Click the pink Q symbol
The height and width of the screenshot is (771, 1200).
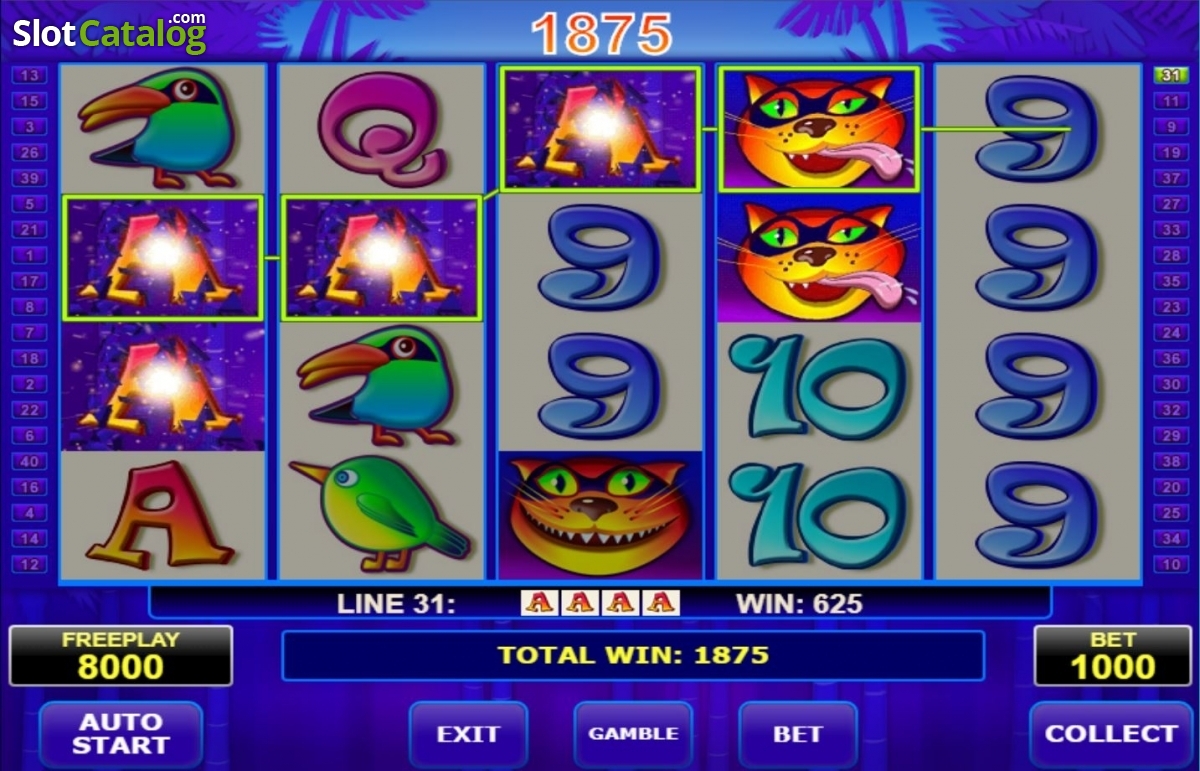pyautogui.click(x=381, y=128)
